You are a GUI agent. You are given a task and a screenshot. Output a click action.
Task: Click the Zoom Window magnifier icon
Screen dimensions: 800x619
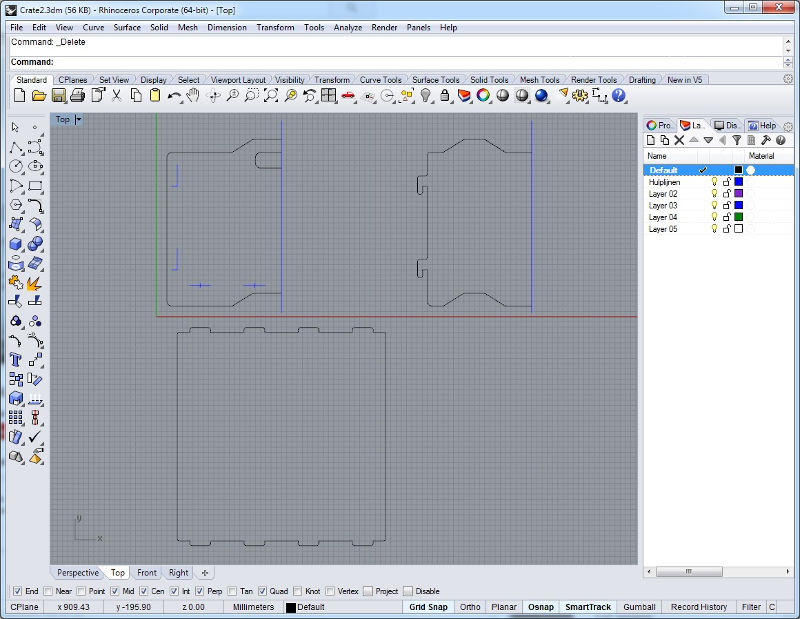click(x=252, y=95)
